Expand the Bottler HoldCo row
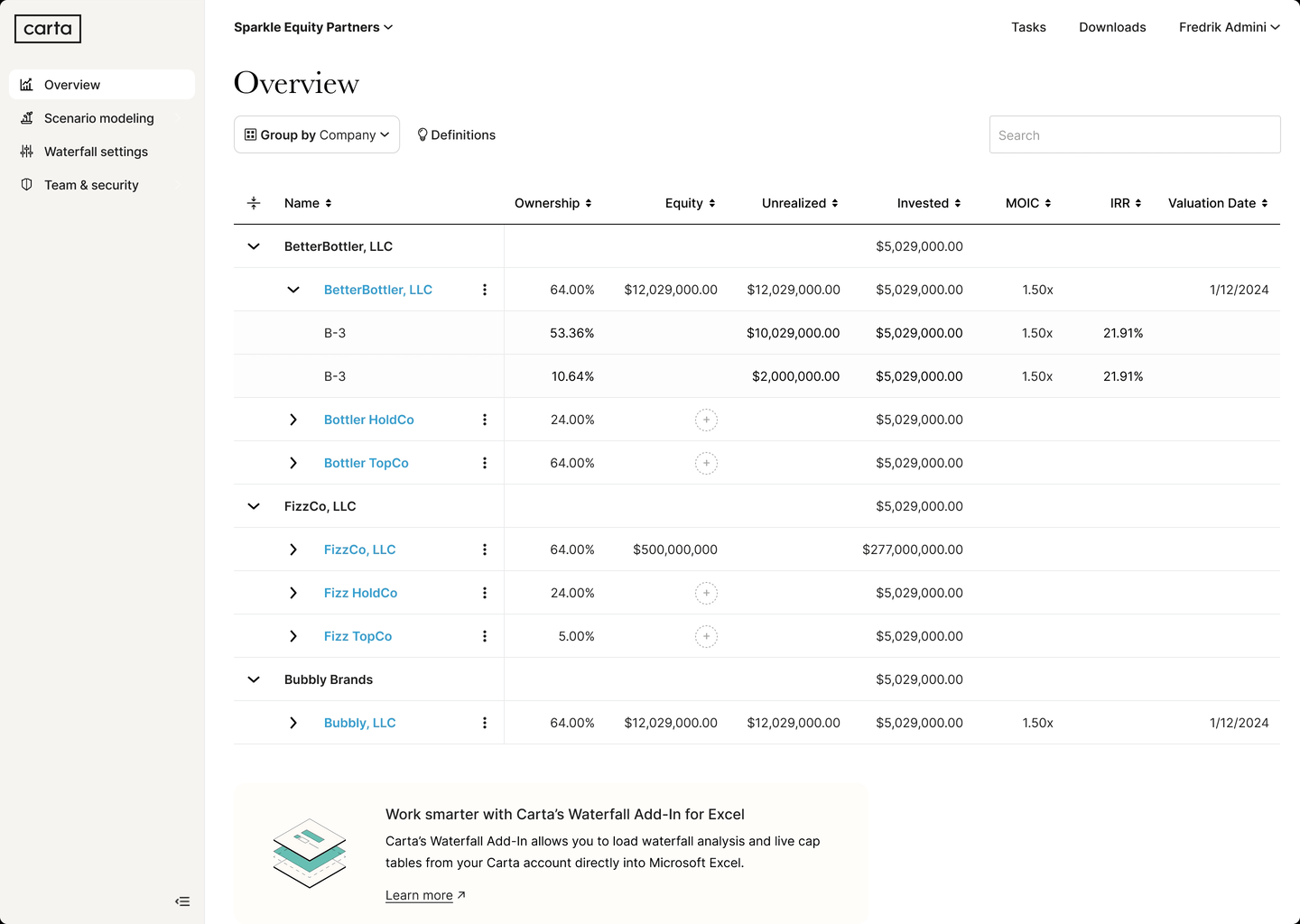Screen dimensions: 1300x924 pyautogui.click(x=293, y=420)
